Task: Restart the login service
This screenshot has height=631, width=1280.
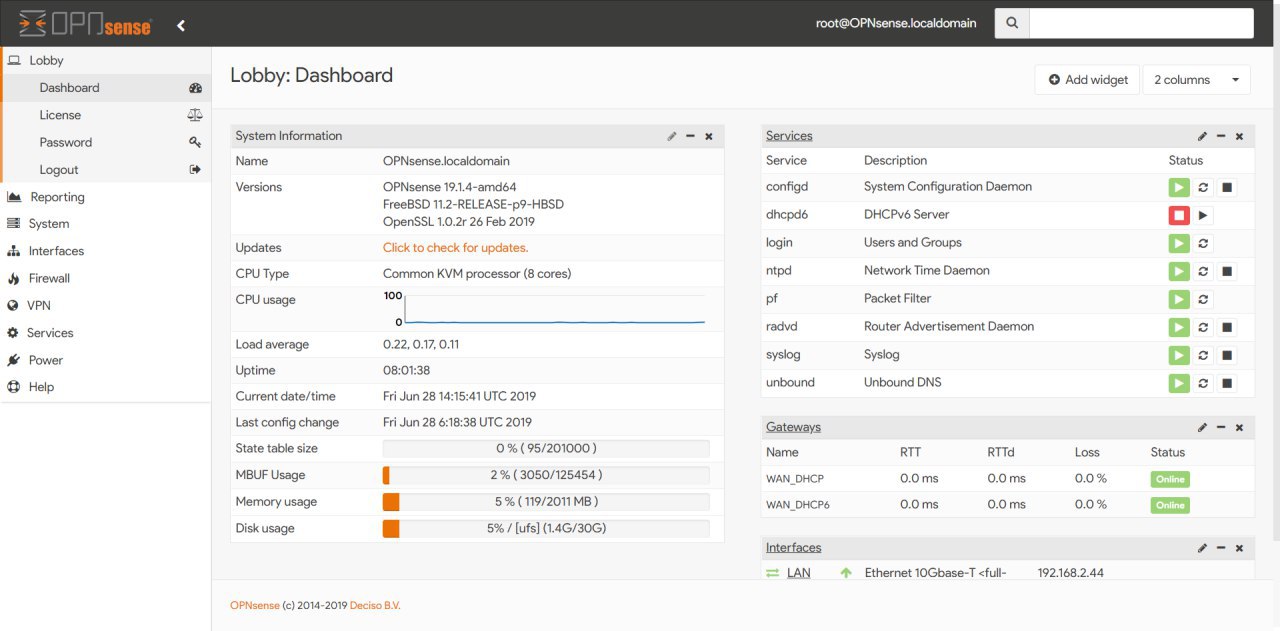Action: coord(1204,243)
